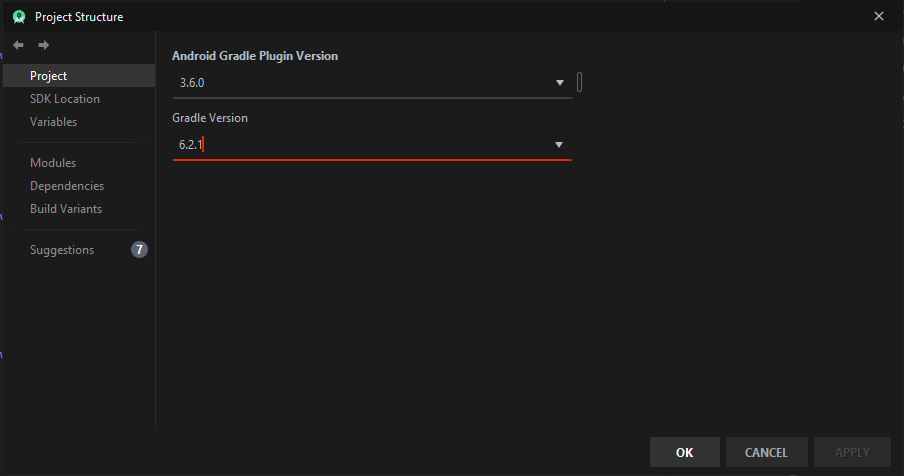The height and width of the screenshot is (476, 904).
Task: Show the Suggestions list
Action: pyautogui.click(x=62, y=250)
